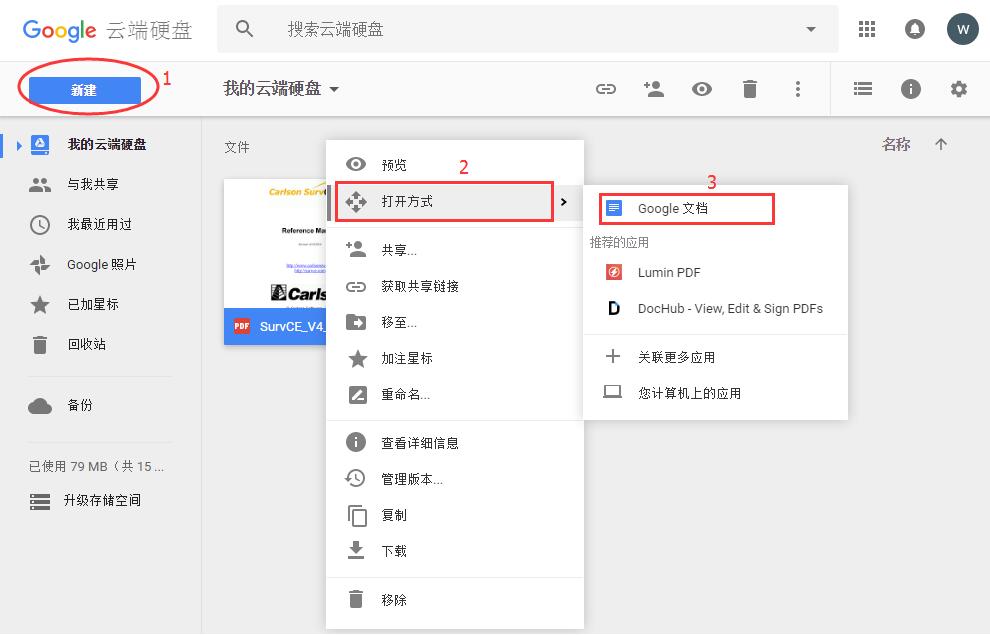Select Lumin PDF in submenu
The height and width of the screenshot is (635, 990).
715,273
